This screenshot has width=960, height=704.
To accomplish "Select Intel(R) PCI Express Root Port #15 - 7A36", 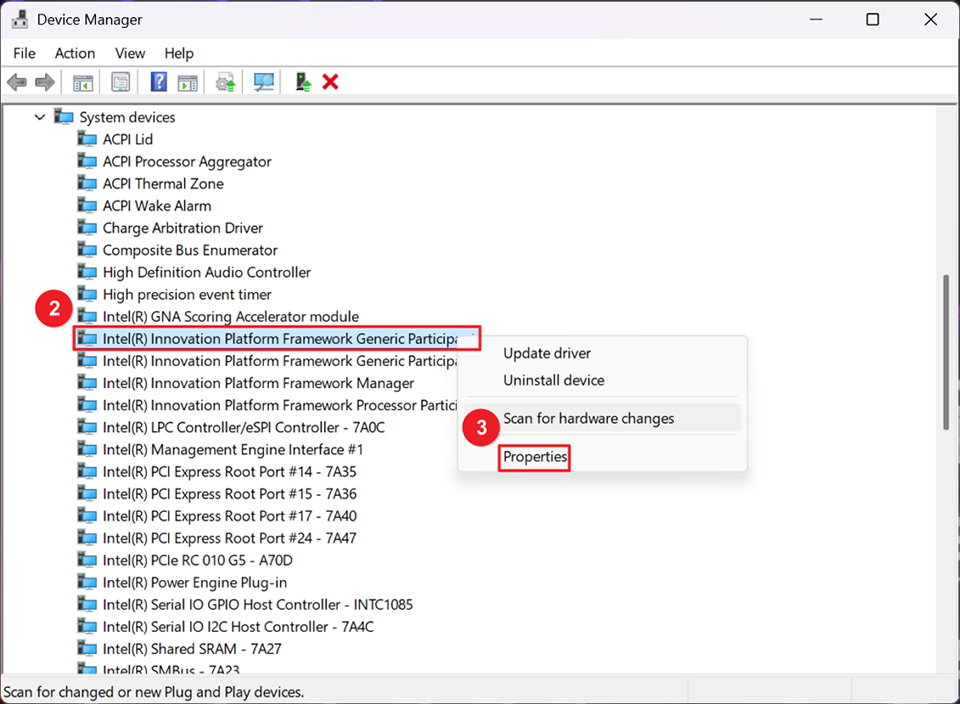I will tap(229, 493).
